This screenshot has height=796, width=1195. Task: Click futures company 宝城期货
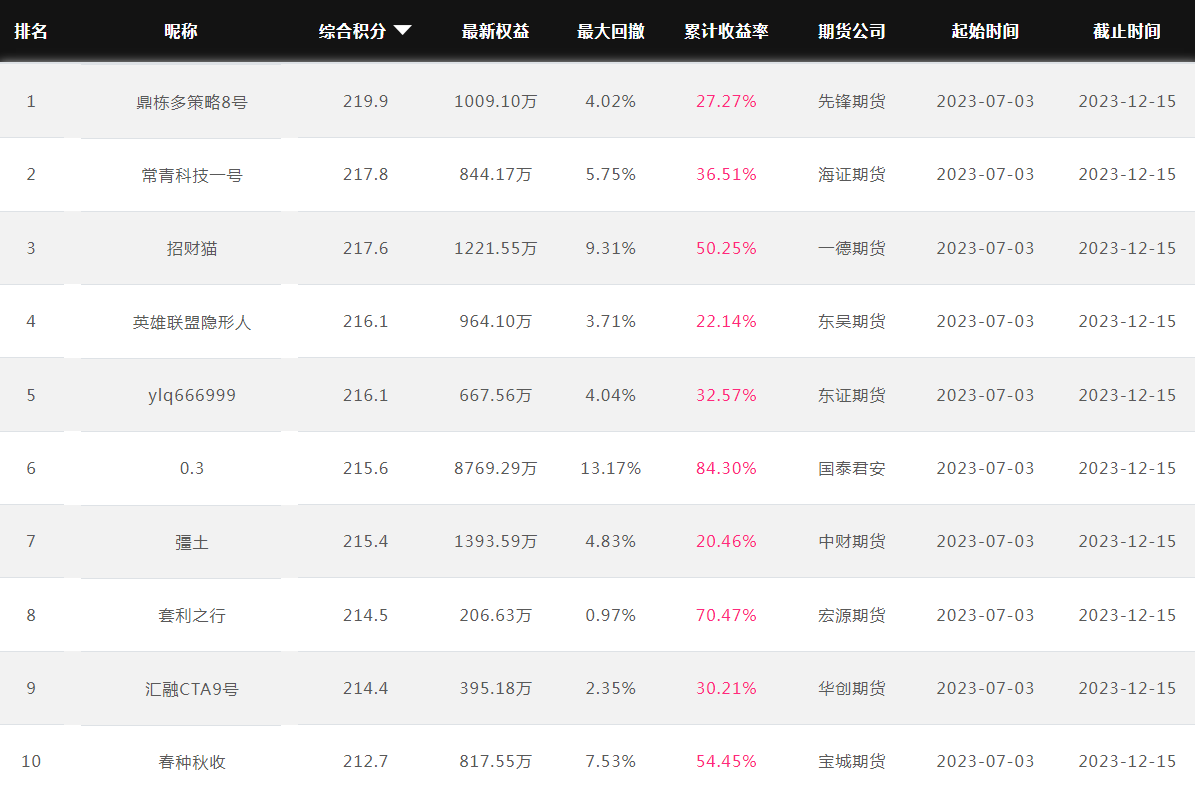(851, 762)
